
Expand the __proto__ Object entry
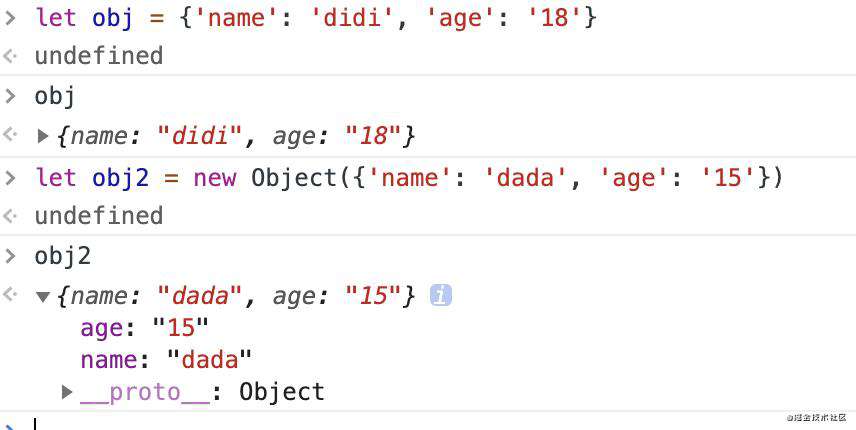point(67,392)
